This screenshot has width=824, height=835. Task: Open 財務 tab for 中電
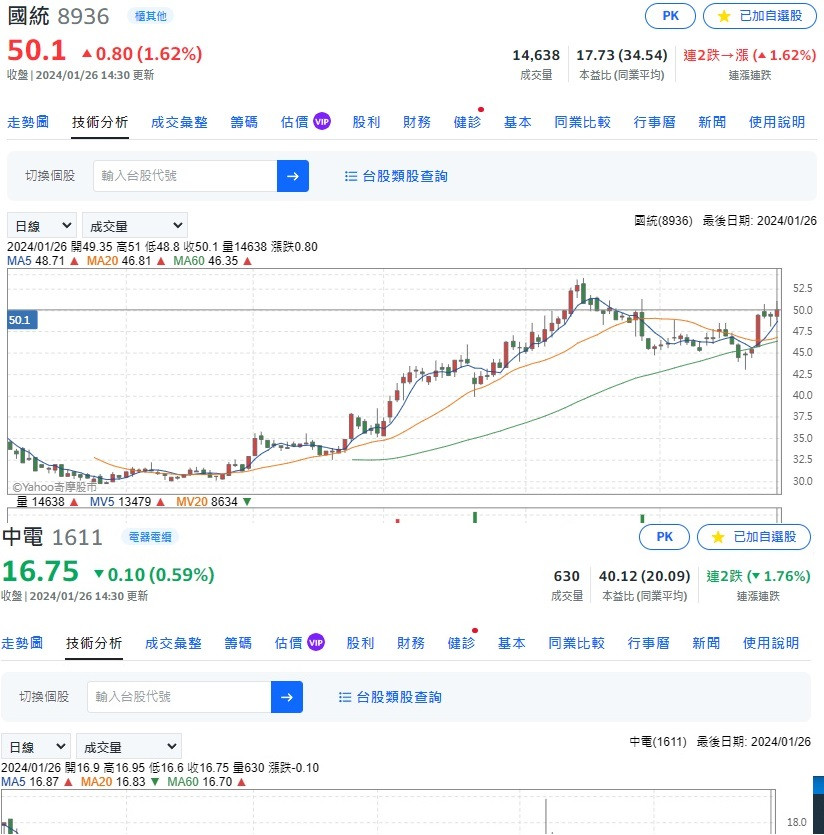(411, 643)
